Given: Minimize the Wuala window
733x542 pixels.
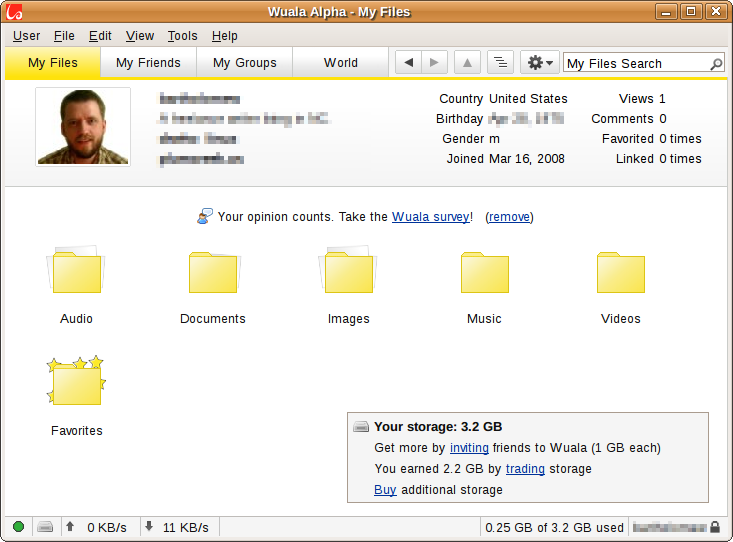Looking at the screenshot, I should [666, 11].
